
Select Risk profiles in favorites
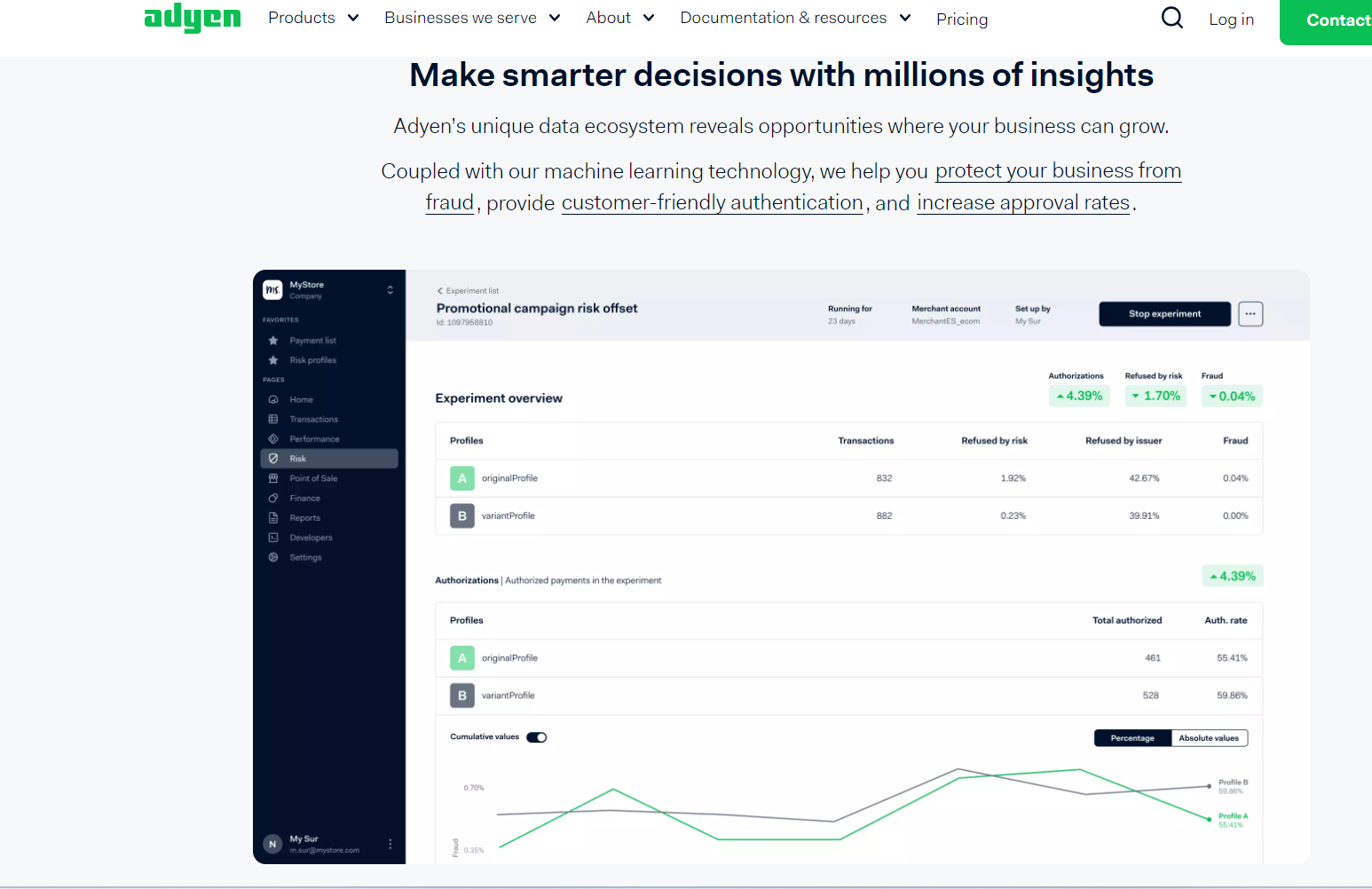tap(312, 360)
